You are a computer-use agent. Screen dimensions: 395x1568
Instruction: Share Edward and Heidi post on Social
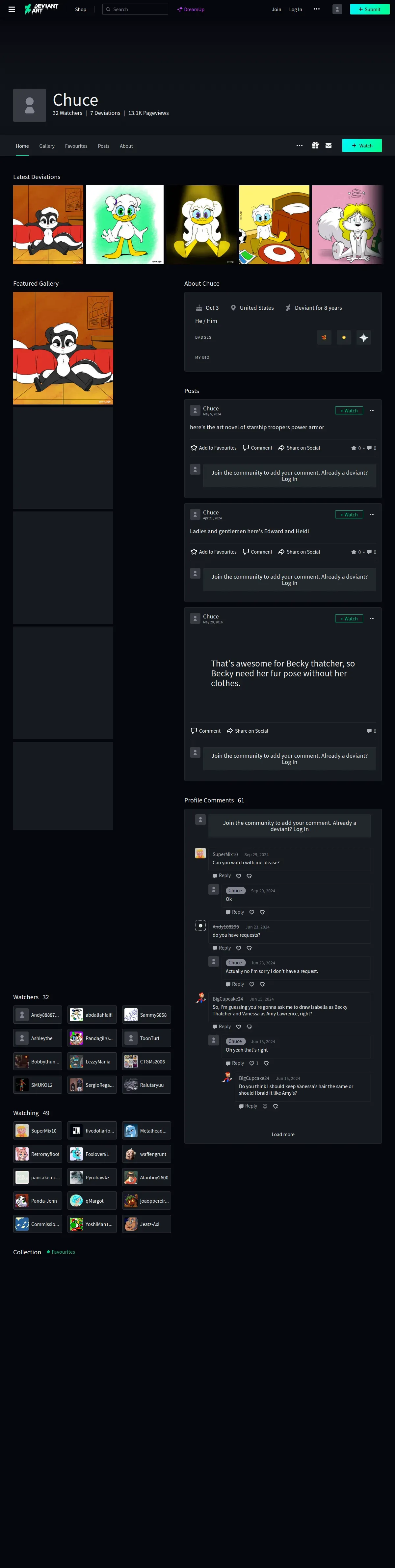tap(299, 552)
